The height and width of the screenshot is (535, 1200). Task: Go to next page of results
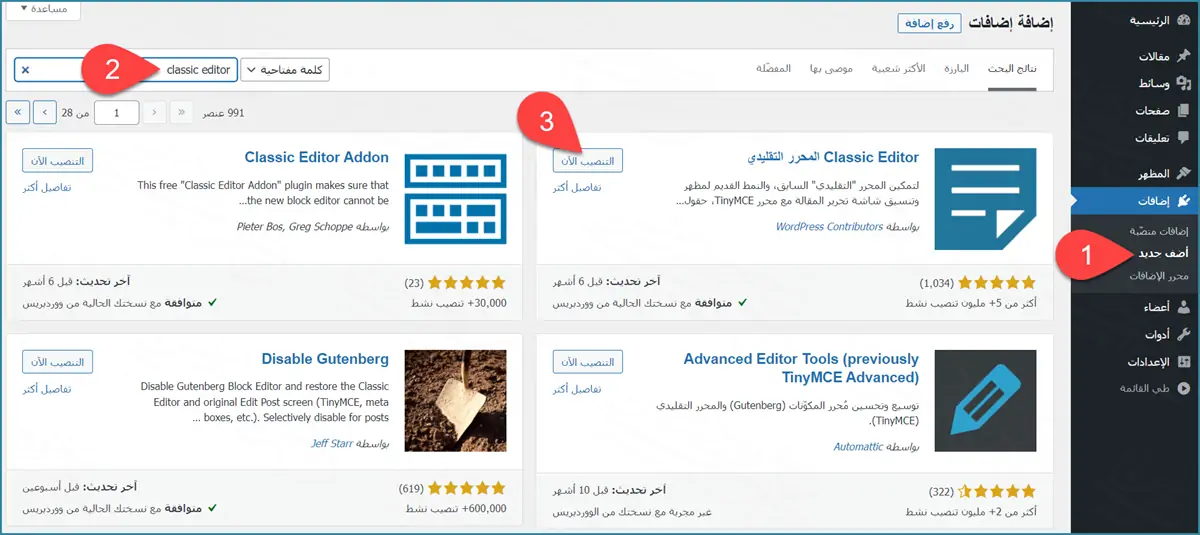click(x=45, y=112)
